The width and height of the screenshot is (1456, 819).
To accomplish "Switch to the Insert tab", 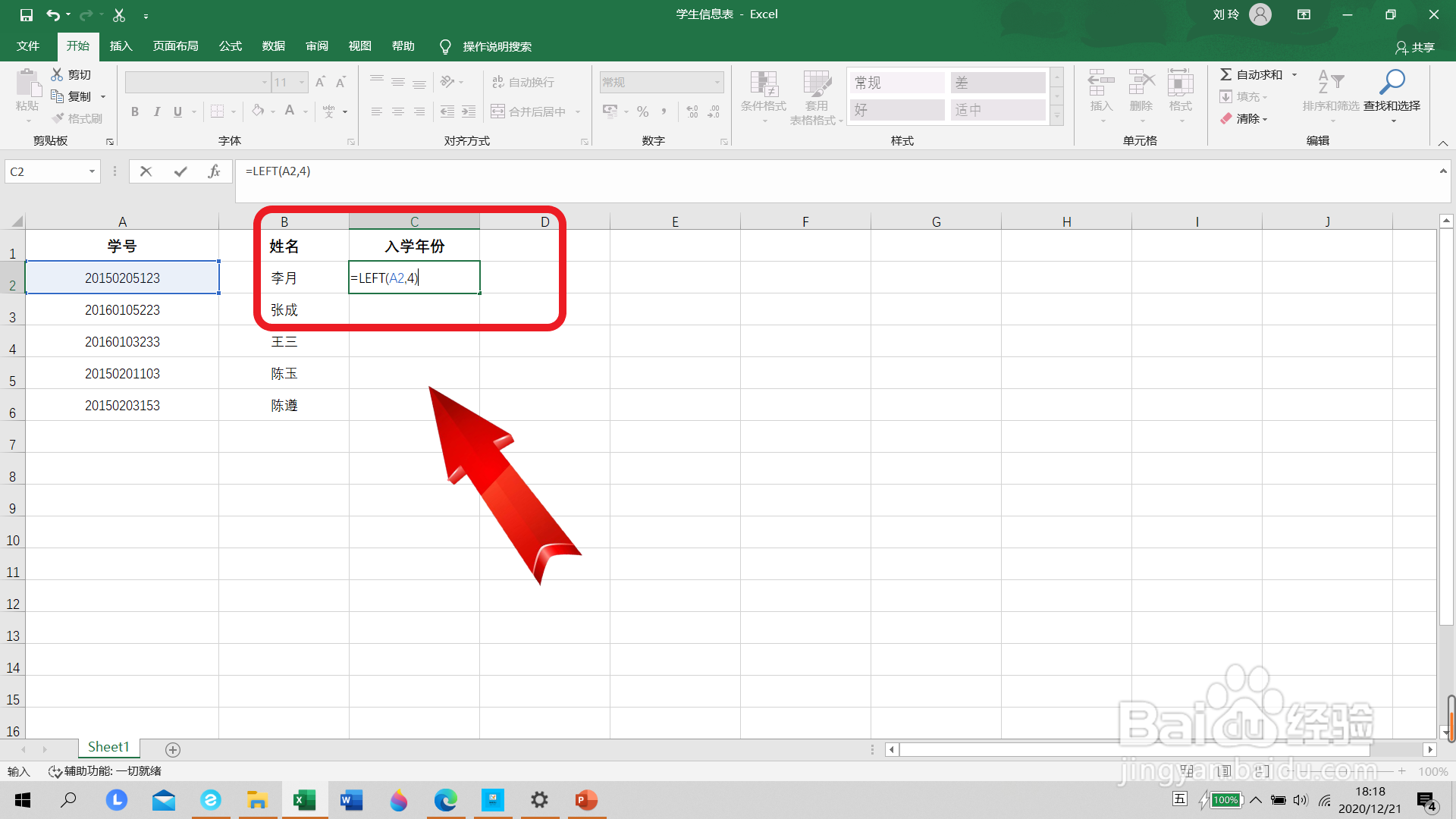I will click(x=121, y=46).
